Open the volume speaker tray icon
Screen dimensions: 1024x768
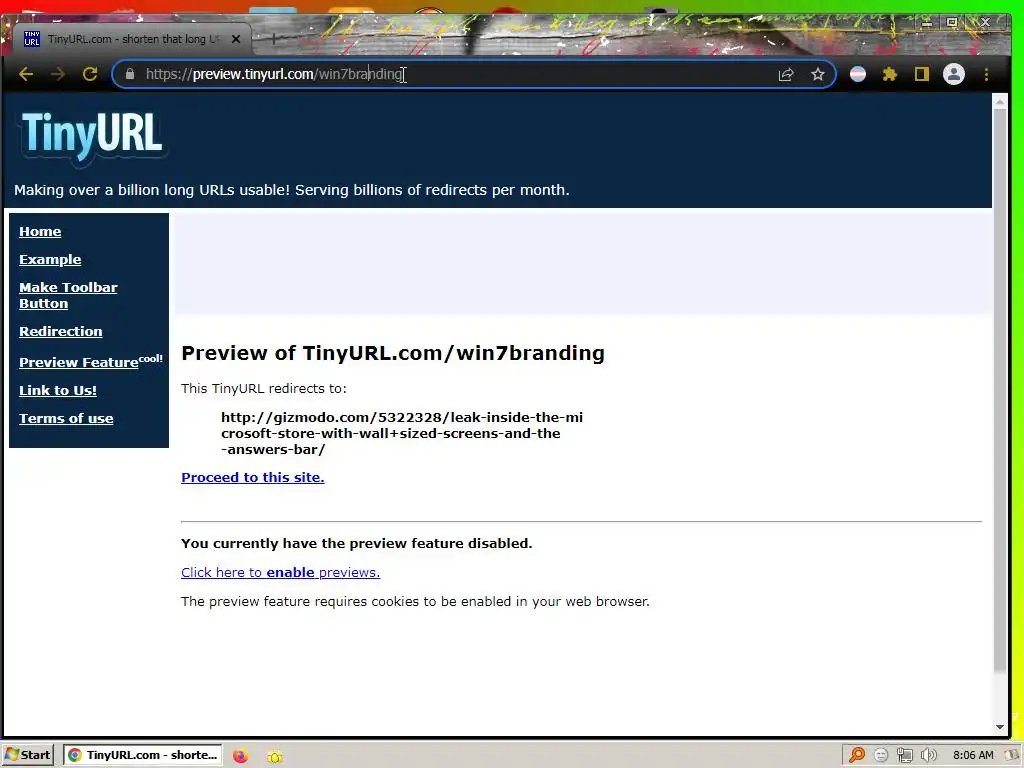[x=929, y=756]
